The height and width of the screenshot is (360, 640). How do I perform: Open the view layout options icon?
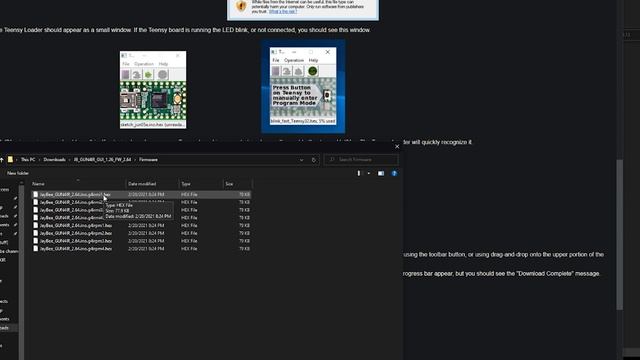359,173
